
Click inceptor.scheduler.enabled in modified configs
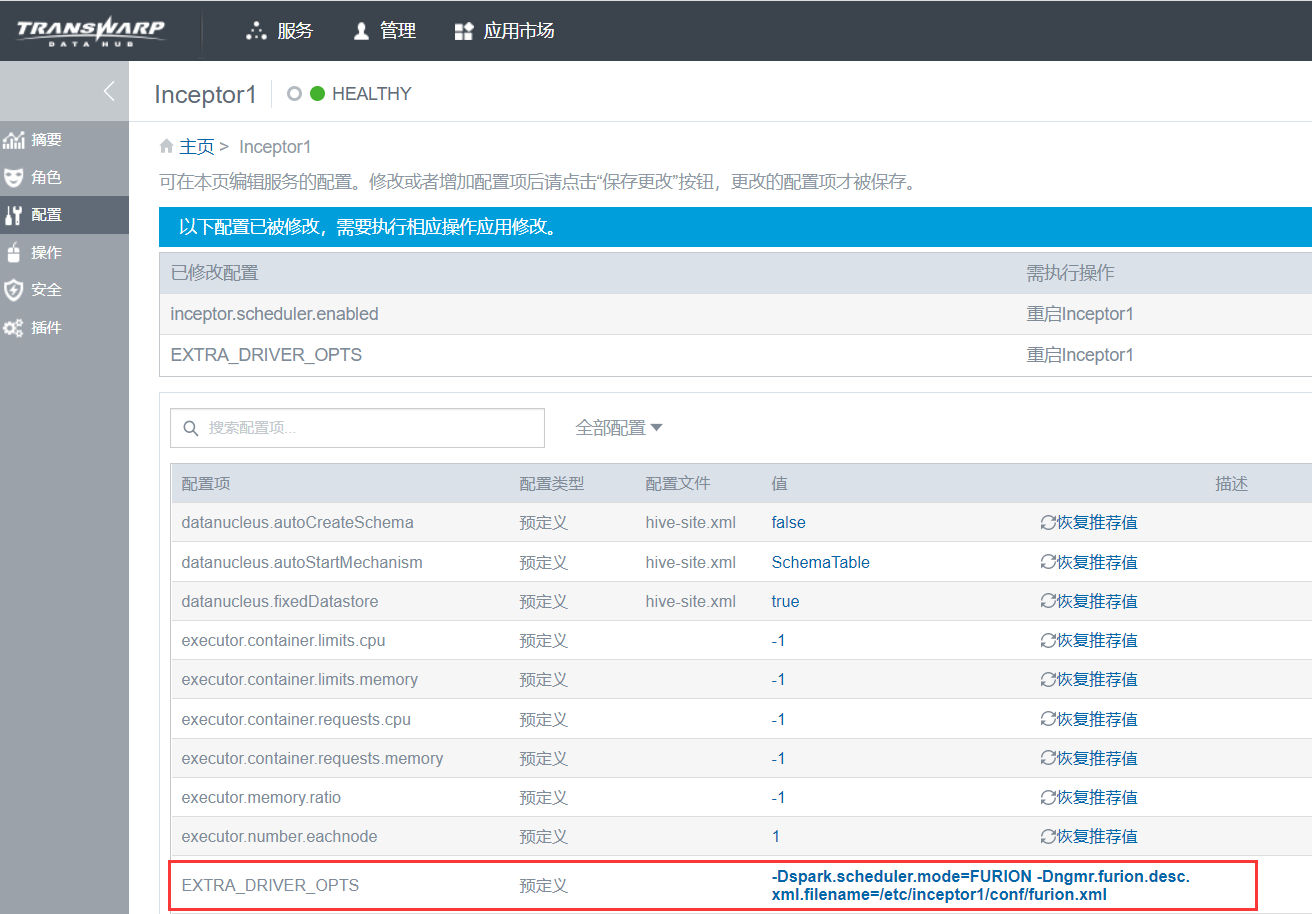coord(274,314)
